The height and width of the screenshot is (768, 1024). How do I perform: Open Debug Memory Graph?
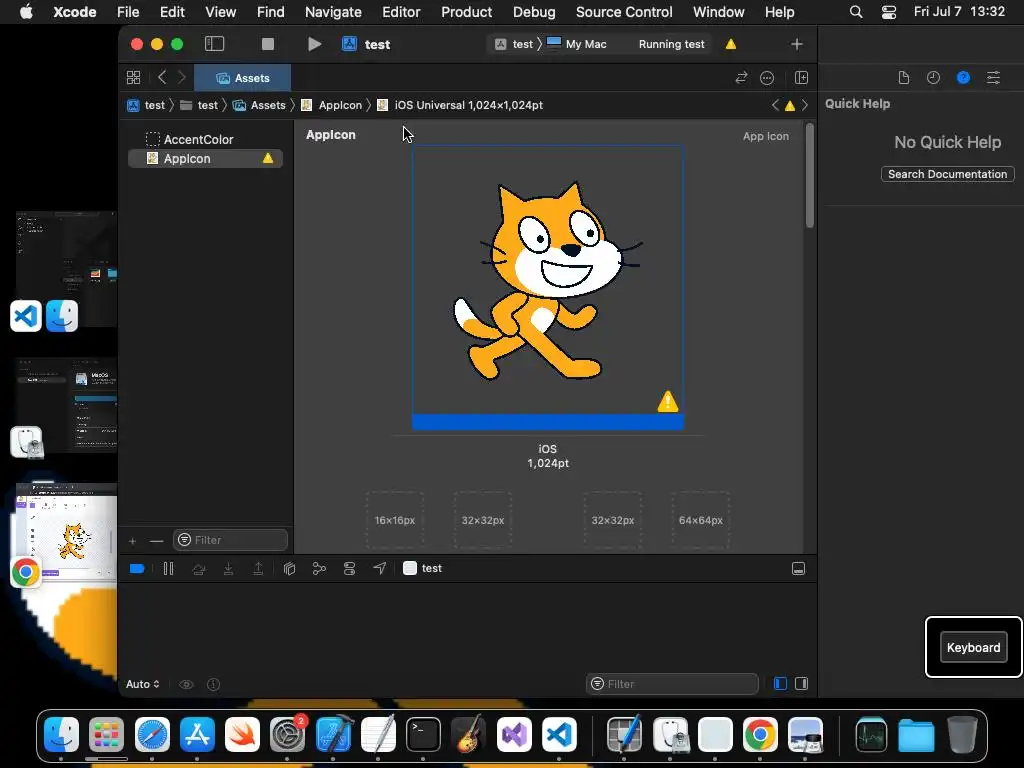click(319, 569)
